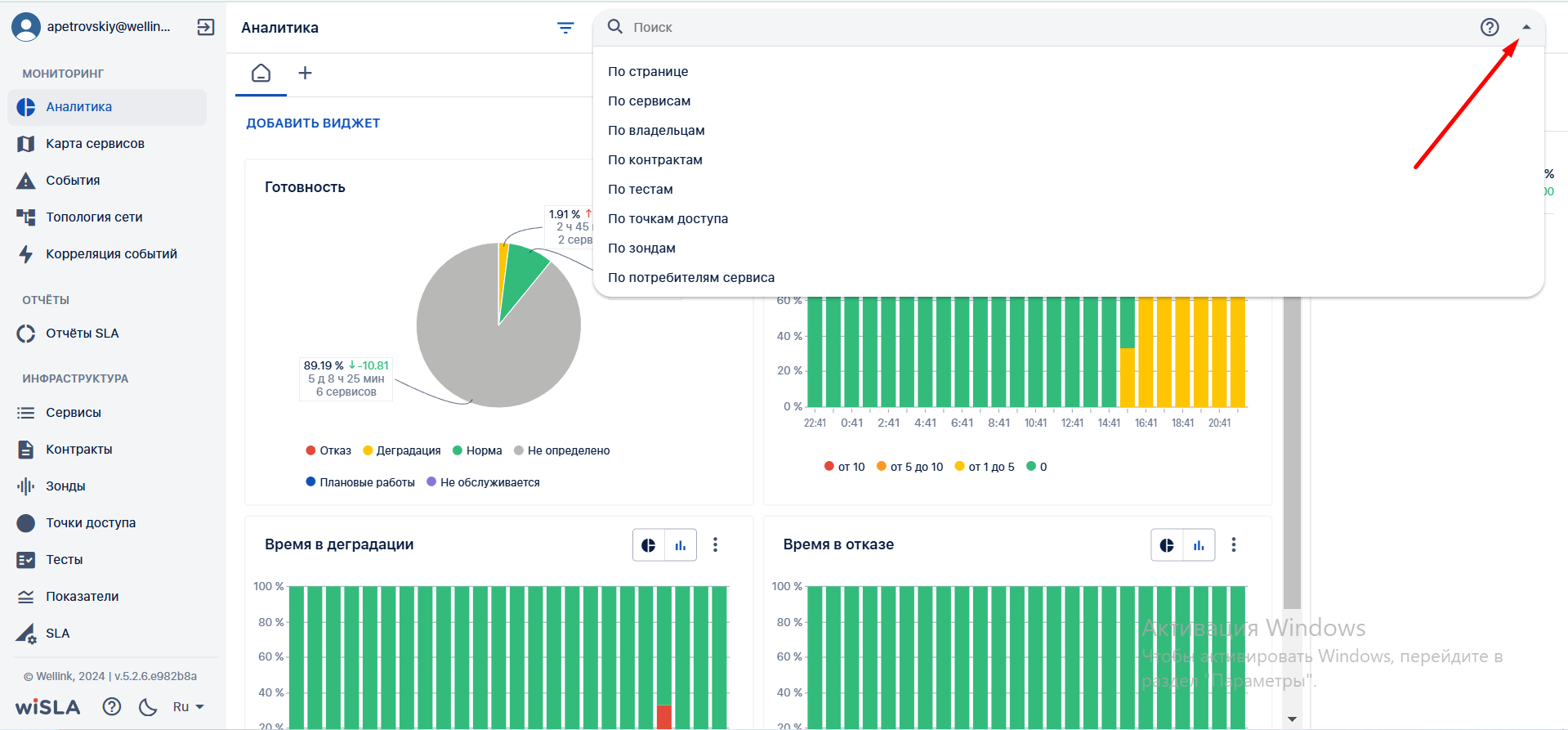Open Время в отказе three-dot menu
Viewport: 1568px width, 730px height.
pos(1234,545)
